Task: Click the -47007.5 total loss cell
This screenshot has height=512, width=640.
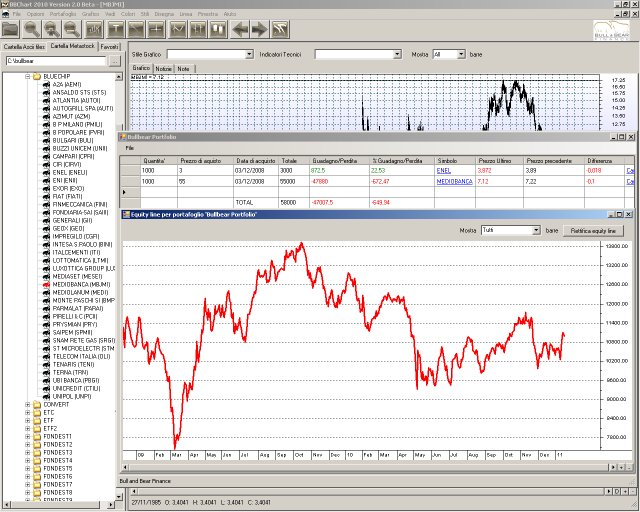Action: 339,203
